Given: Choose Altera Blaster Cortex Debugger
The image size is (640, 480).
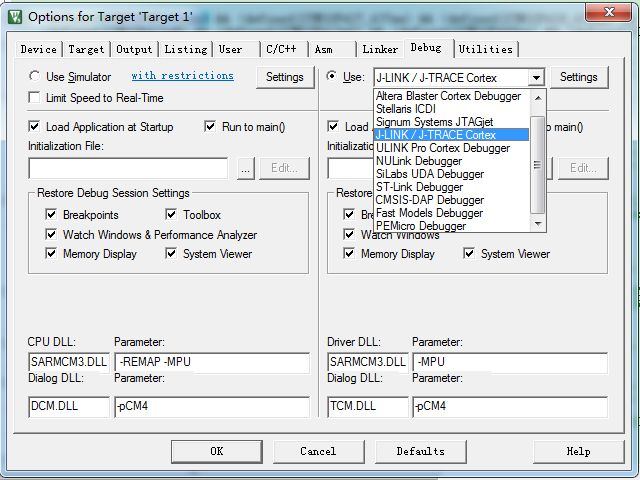Looking at the screenshot, I should coord(451,96).
